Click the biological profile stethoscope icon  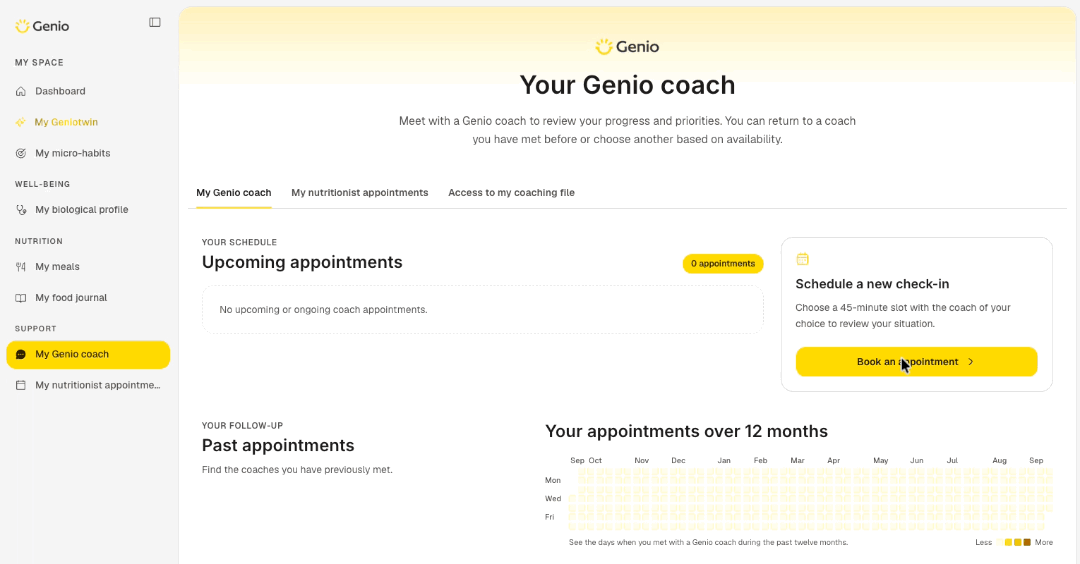[21, 209]
